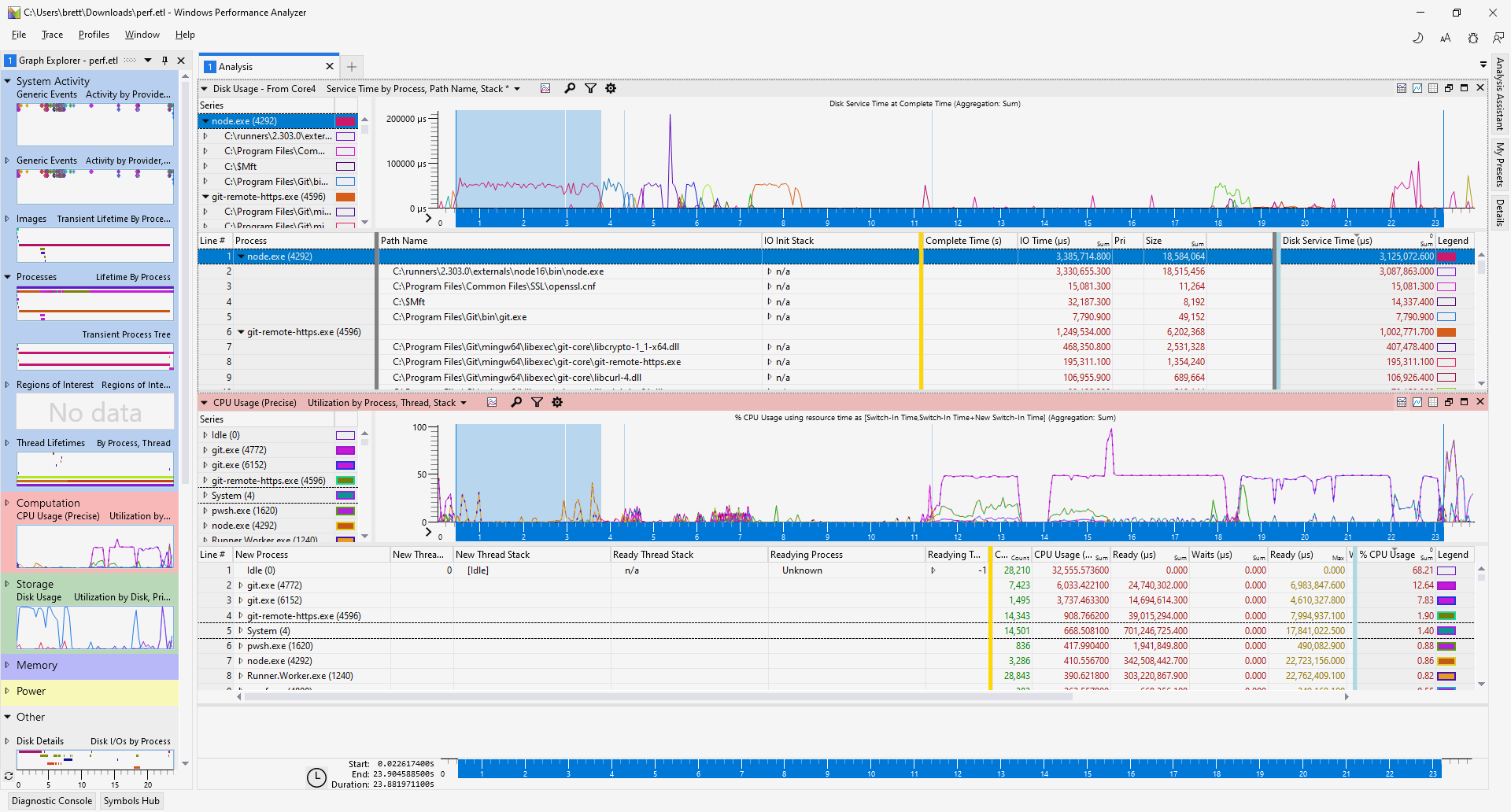Expand the Computation section
The height and width of the screenshot is (812, 1511).
[x=8, y=503]
